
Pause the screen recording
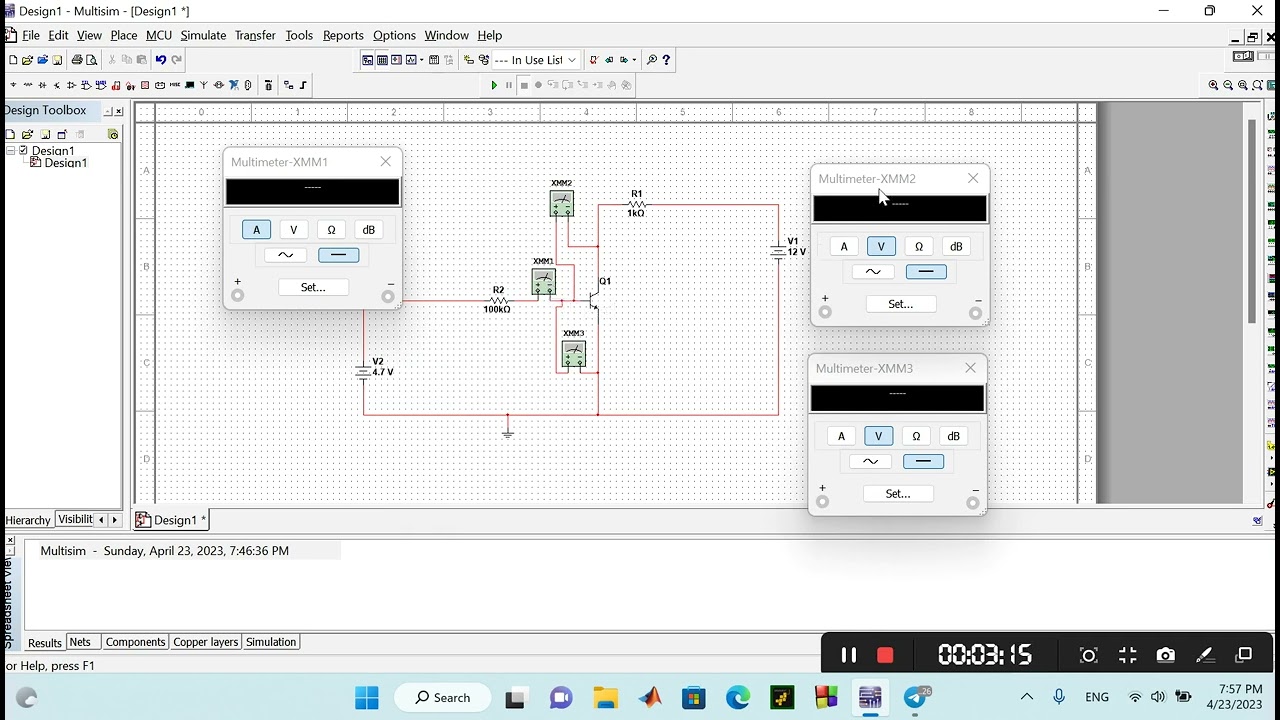(x=849, y=655)
